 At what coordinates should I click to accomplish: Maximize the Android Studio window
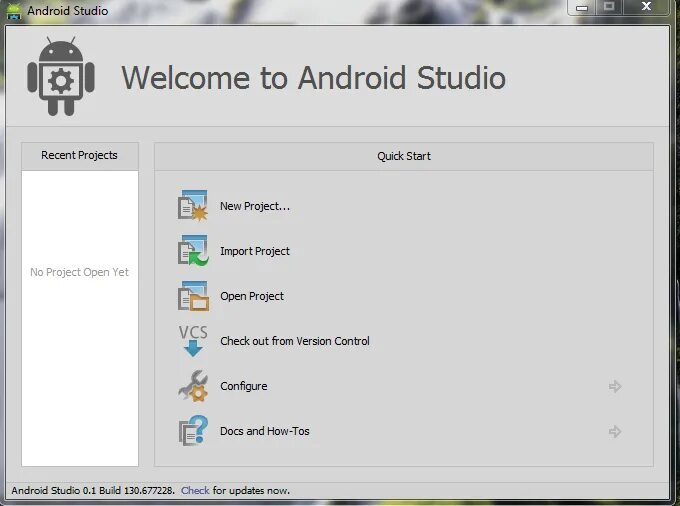tap(609, 7)
